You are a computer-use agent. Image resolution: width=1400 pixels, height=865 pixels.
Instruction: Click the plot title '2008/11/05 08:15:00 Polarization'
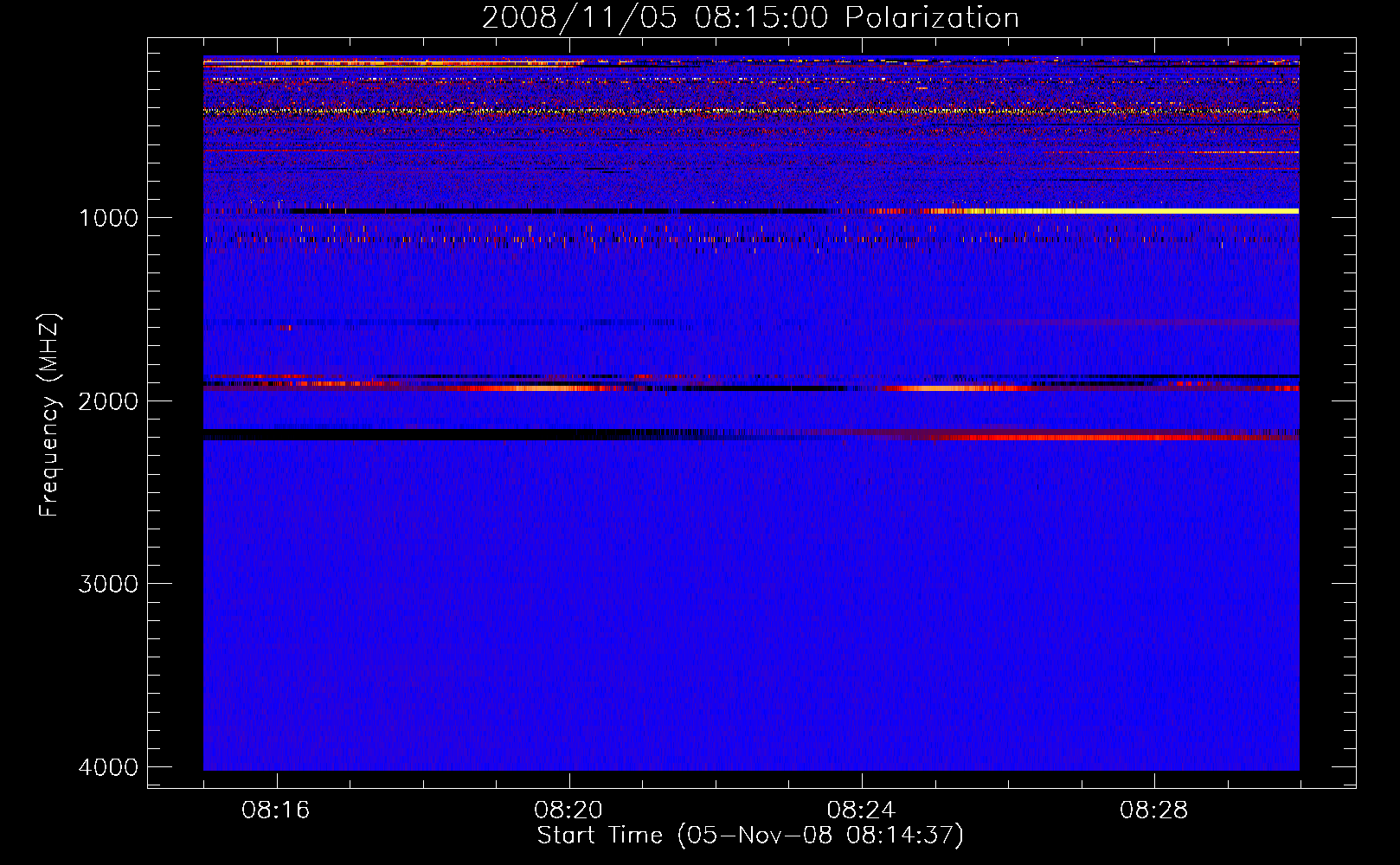[750, 17]
